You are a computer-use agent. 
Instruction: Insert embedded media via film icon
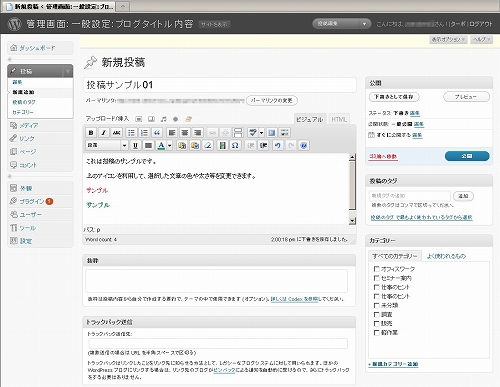tap(223, 145)
